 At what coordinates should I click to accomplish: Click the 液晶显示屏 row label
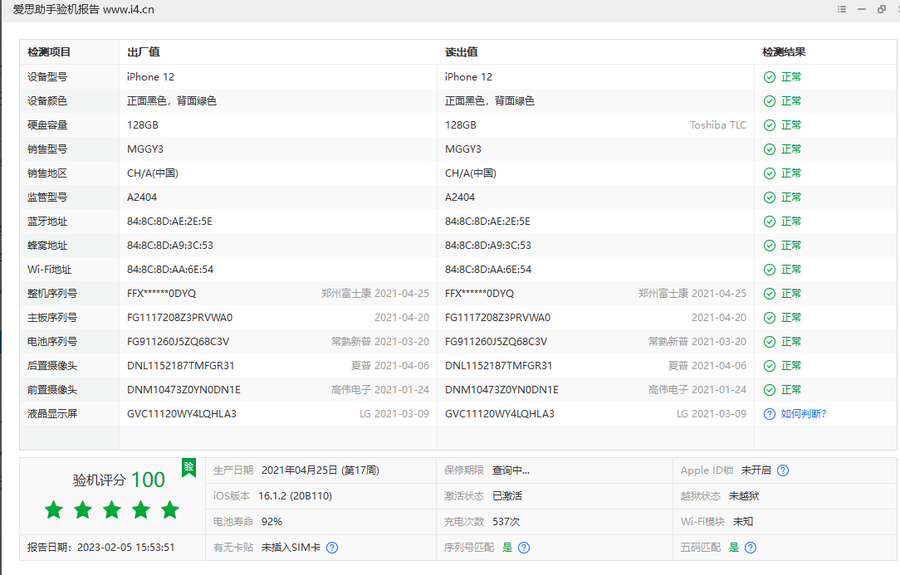[x=52, y=414]
